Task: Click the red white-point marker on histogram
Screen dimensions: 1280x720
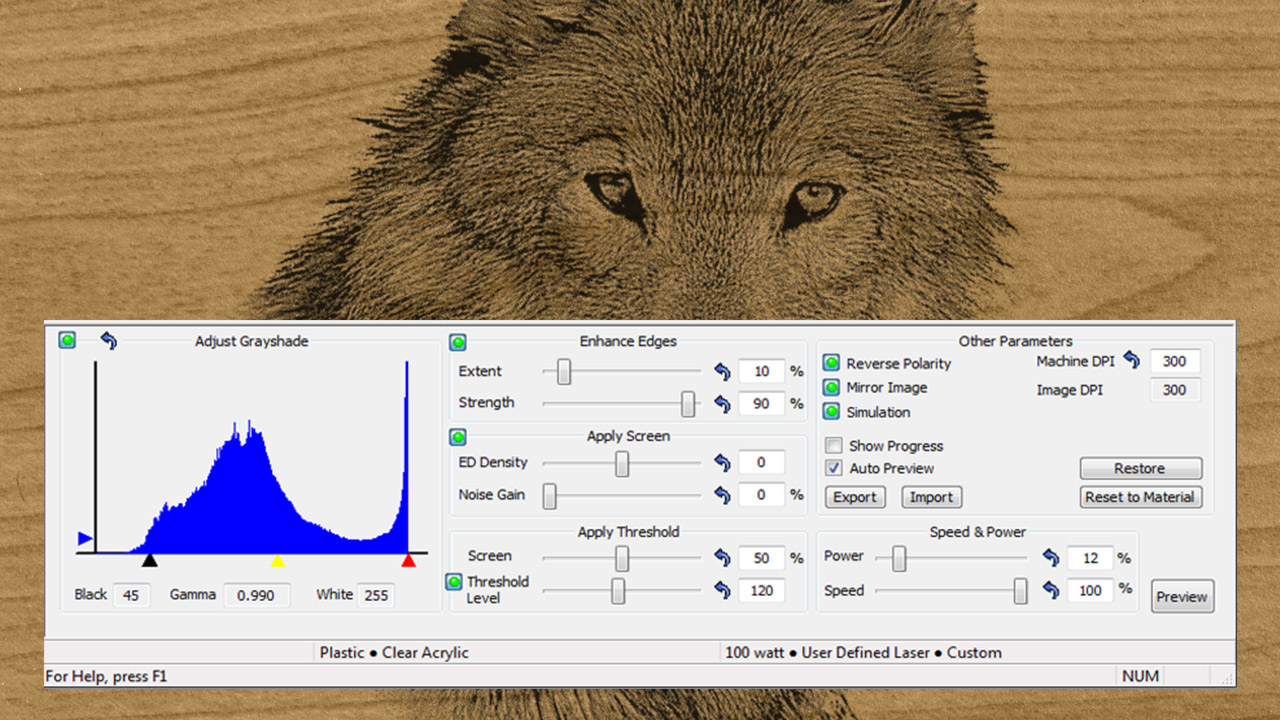Action: [408, 561]
